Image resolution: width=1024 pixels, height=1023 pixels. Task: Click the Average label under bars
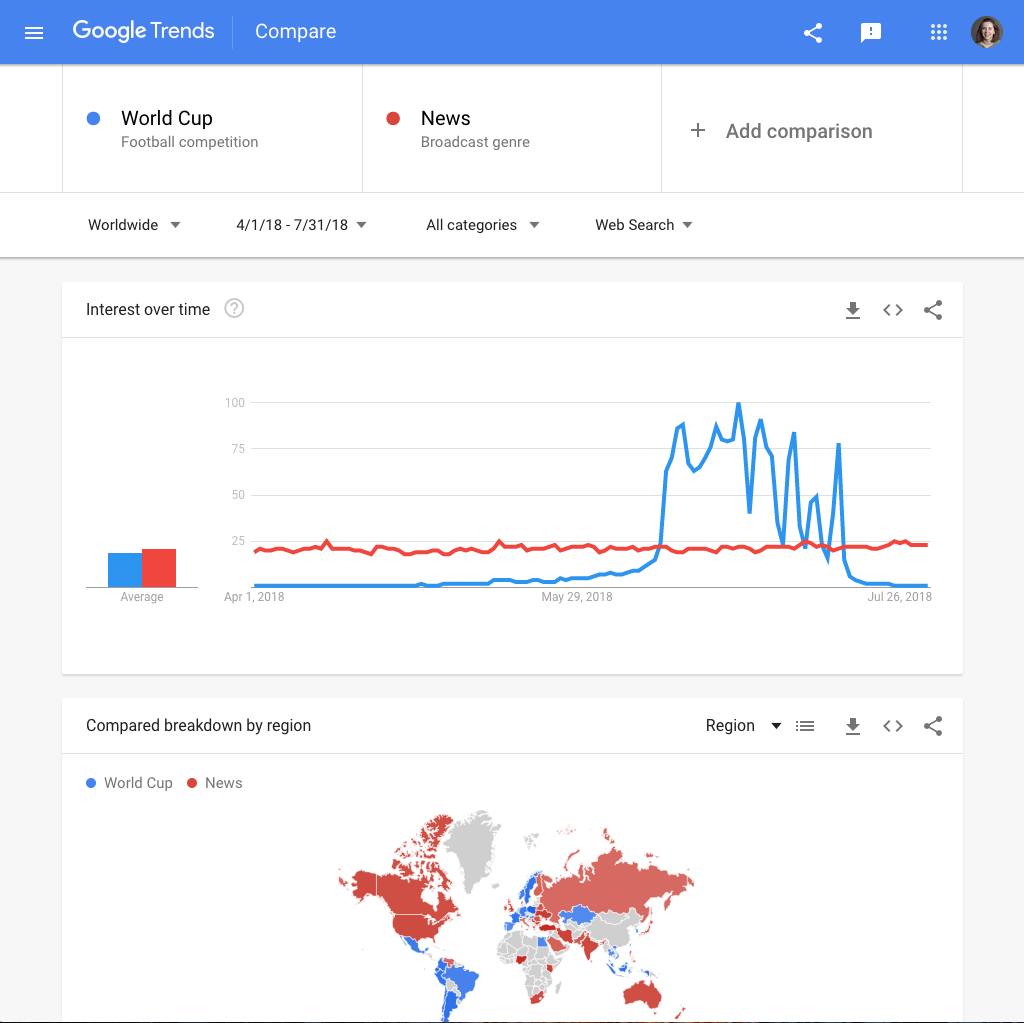pyautogui.click(x=142, y=596)
